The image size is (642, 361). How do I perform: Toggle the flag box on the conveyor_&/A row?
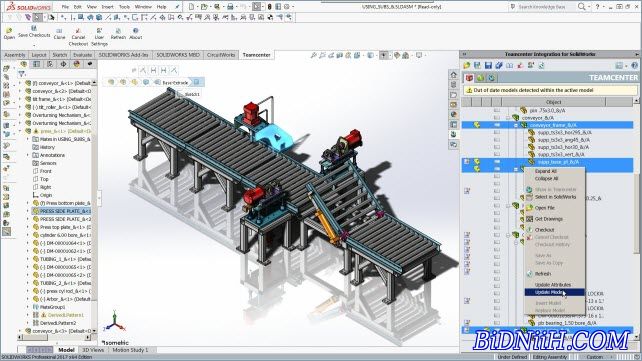click(497, 118)
